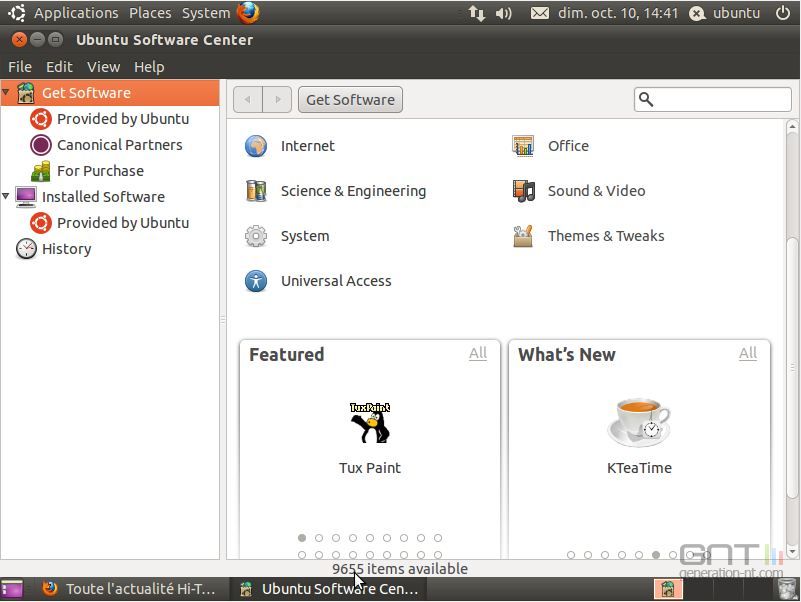Select the filled What's New carousel dot
Viewport: 801px width, 602px height.
pyautogui.click(x=656, y=555)
